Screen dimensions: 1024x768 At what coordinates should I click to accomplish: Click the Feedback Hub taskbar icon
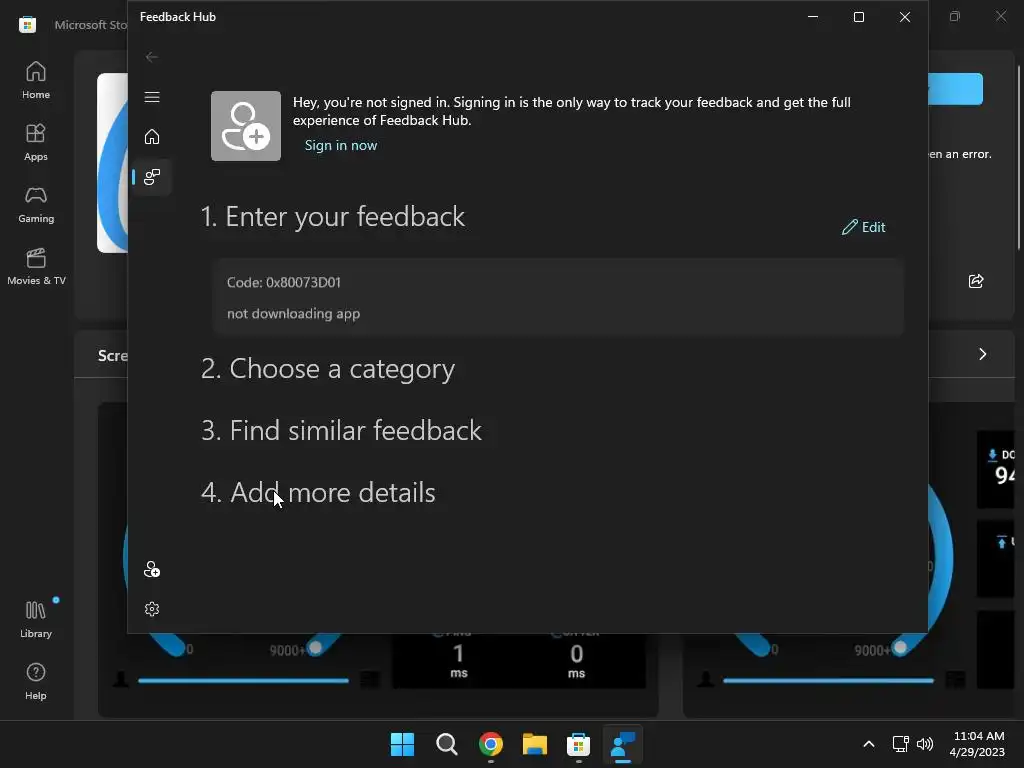622,744
